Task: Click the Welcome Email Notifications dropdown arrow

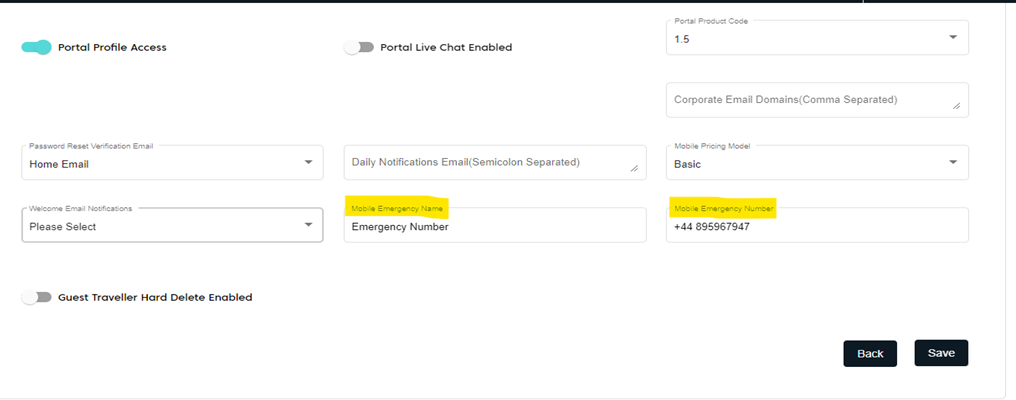Action: pyautogui.click(x=307, y=225)
